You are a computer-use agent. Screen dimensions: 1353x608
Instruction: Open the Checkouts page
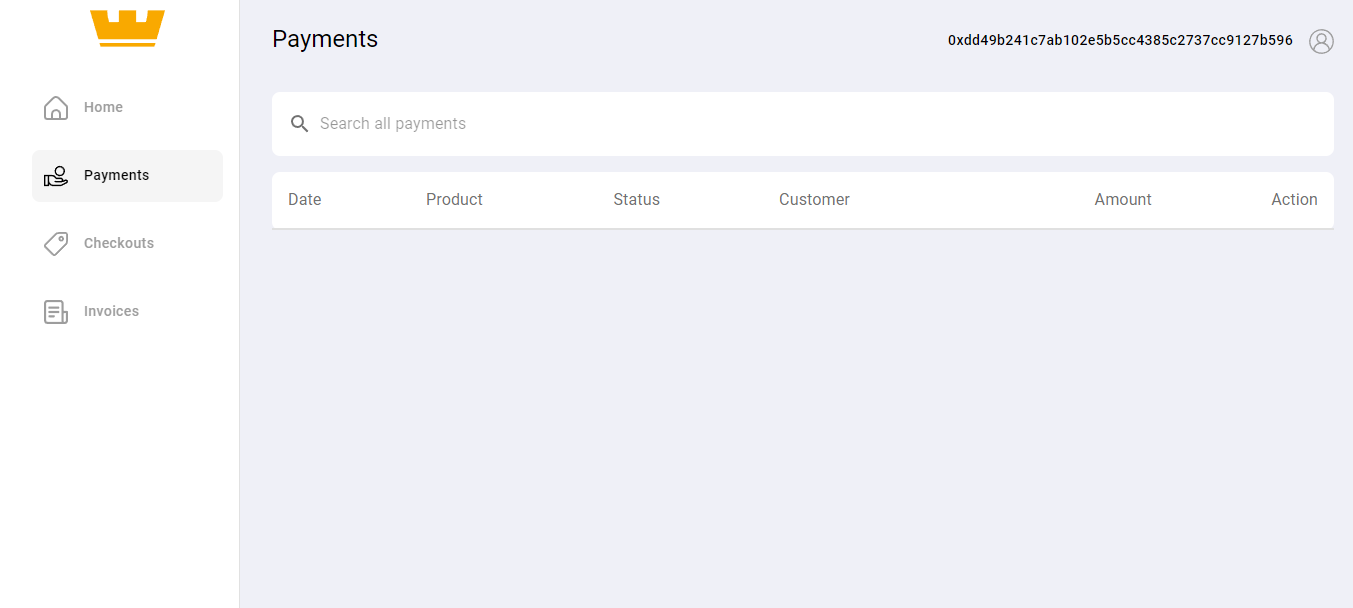click(x=119, y=243)
